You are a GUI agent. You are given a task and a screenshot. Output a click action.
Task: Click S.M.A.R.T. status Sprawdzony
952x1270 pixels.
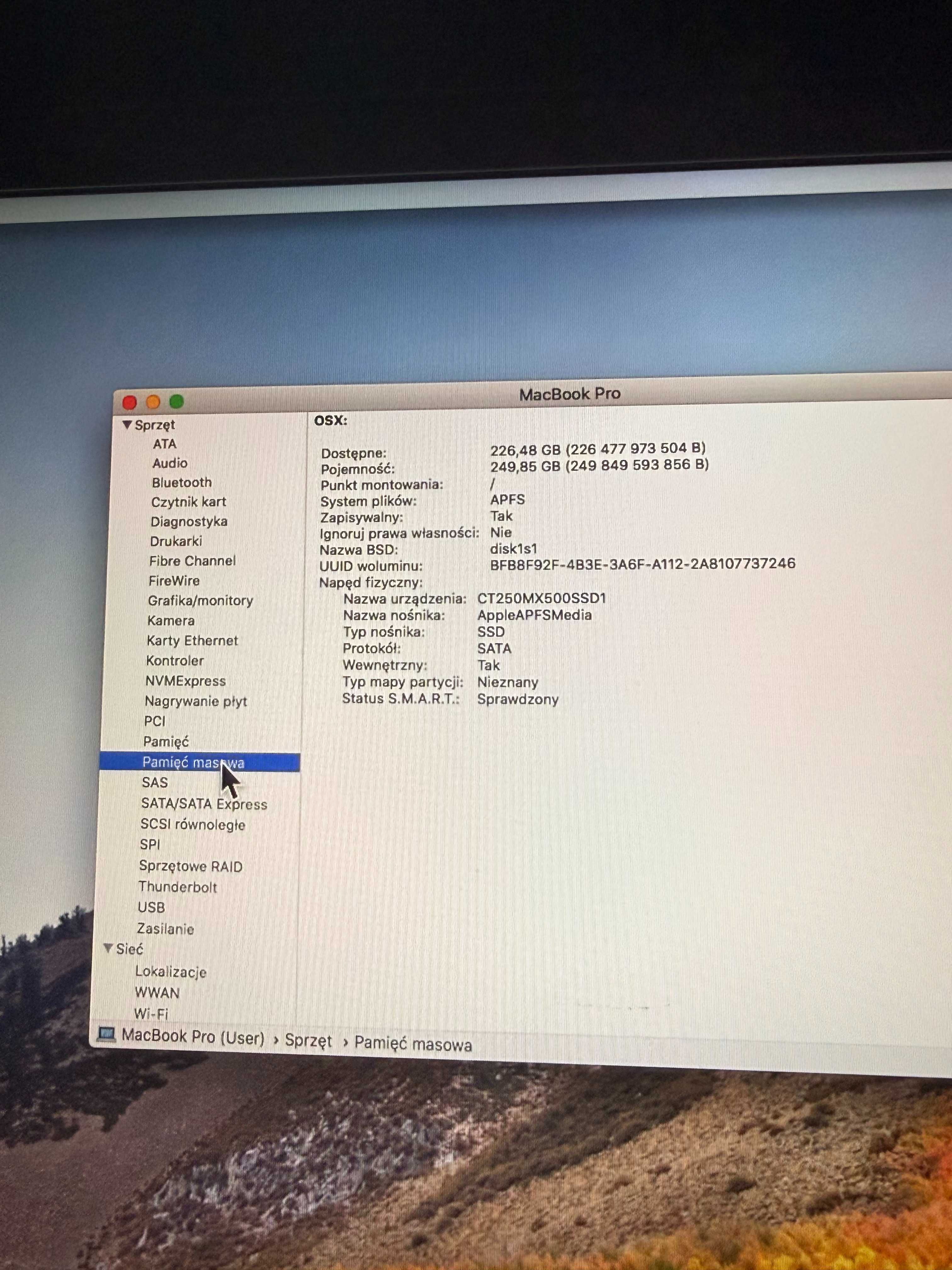point(518,699)
